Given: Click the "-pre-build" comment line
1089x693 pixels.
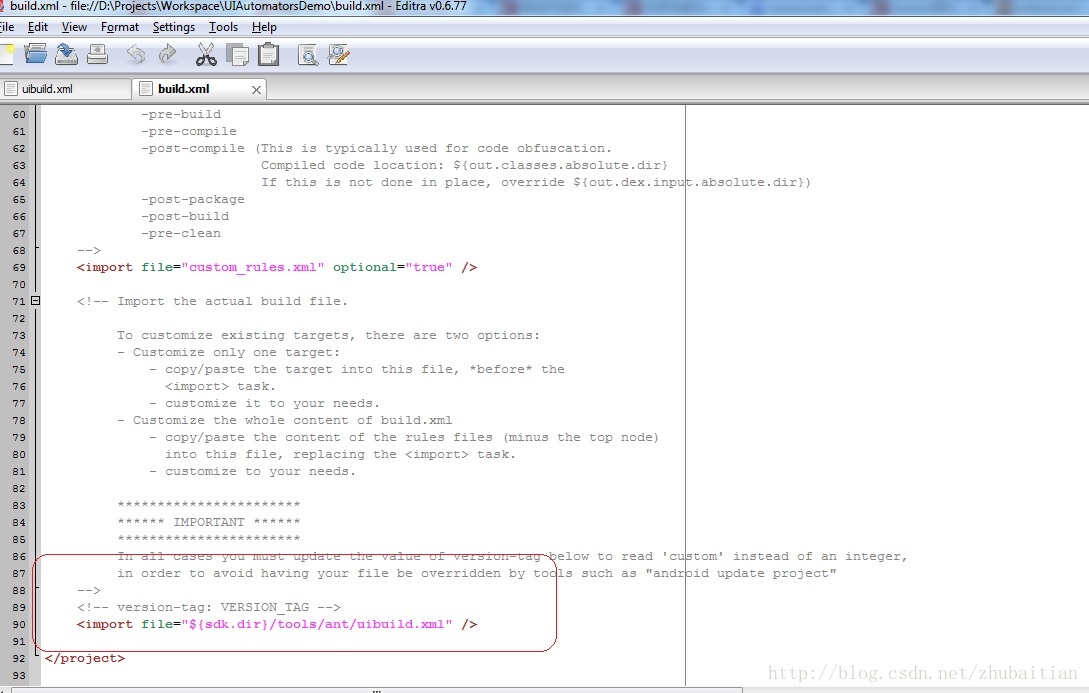Looking at the screenshot, I should click(x=181, y=114).
